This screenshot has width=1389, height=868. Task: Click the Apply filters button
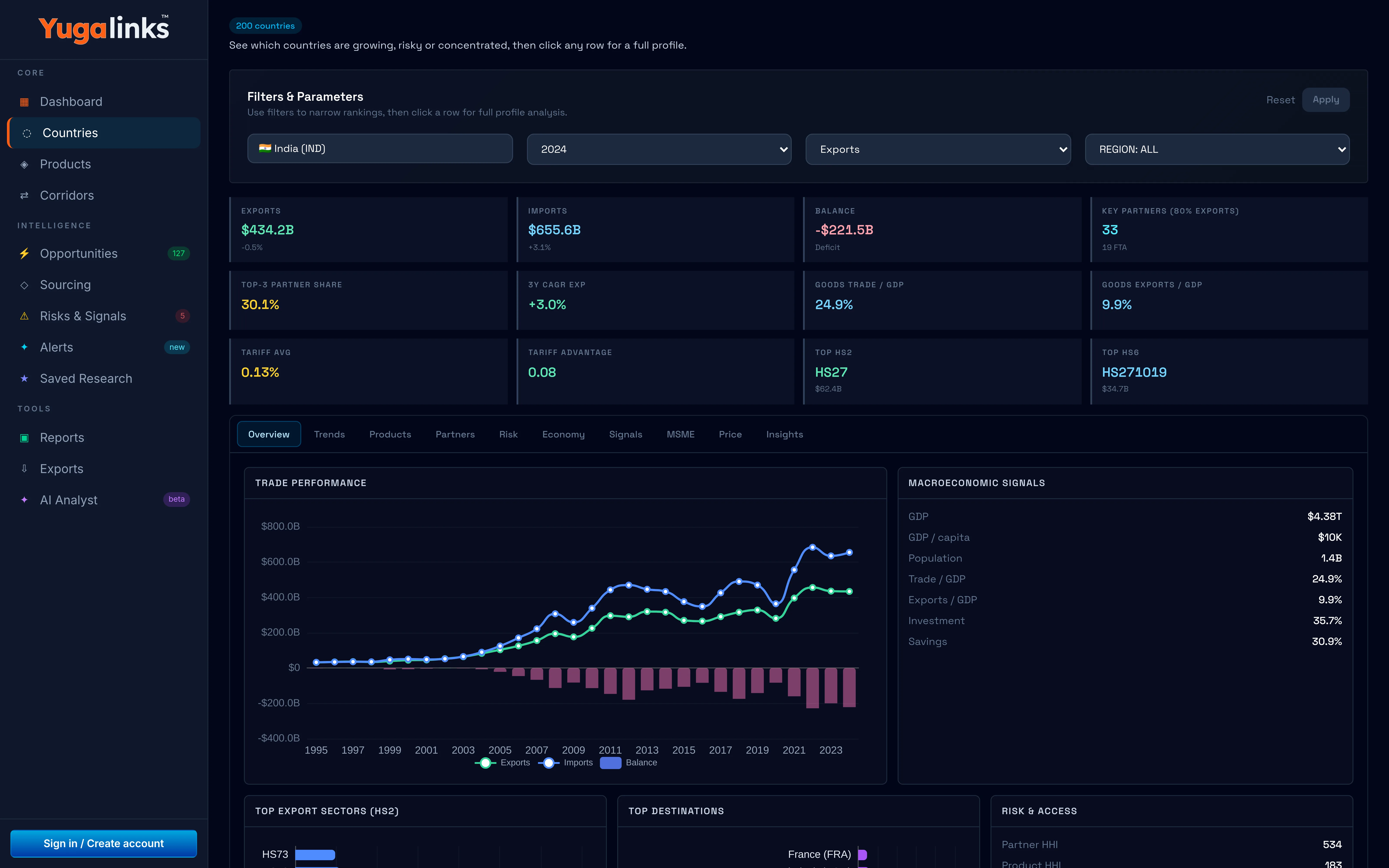pyautogui.click(x=1326, y=100)
